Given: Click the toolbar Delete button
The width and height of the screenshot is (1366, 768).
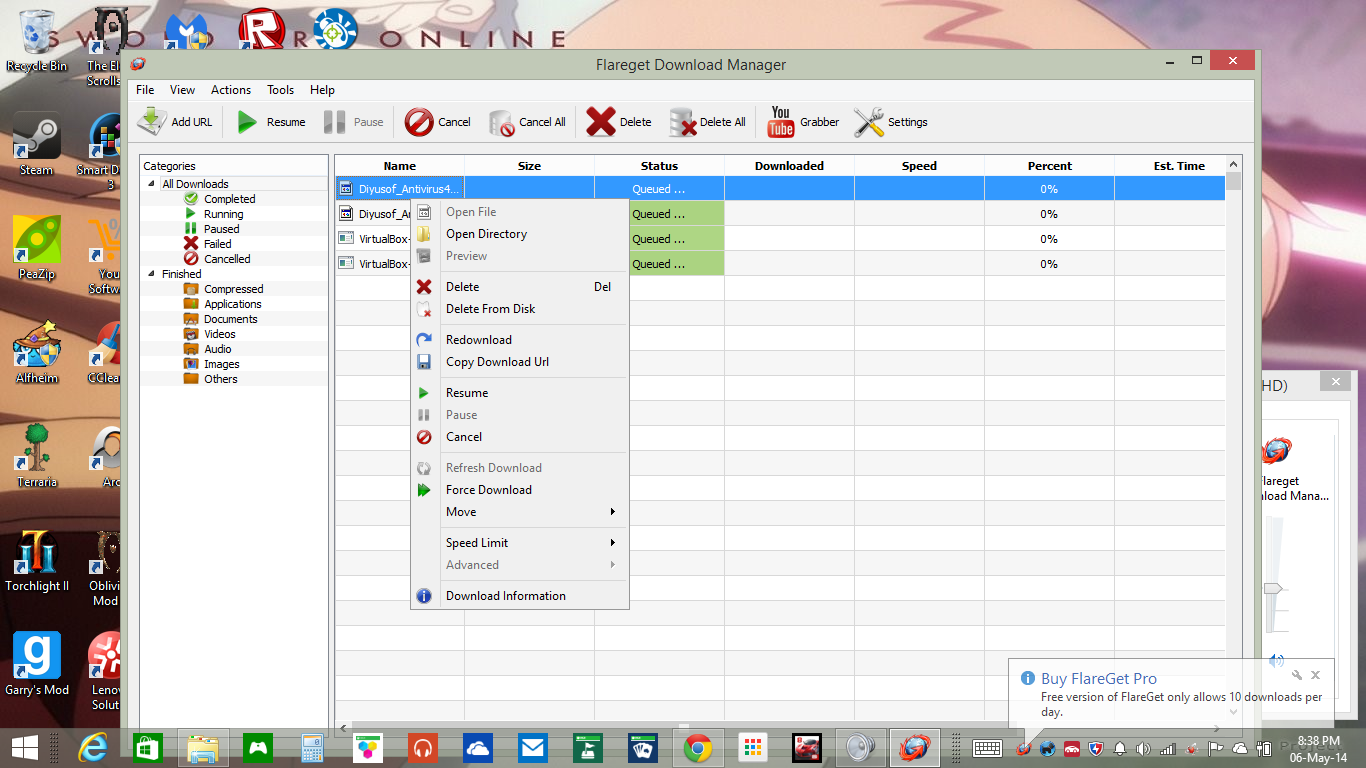Looking at the screenshot, I should click(x=618, y=122).
